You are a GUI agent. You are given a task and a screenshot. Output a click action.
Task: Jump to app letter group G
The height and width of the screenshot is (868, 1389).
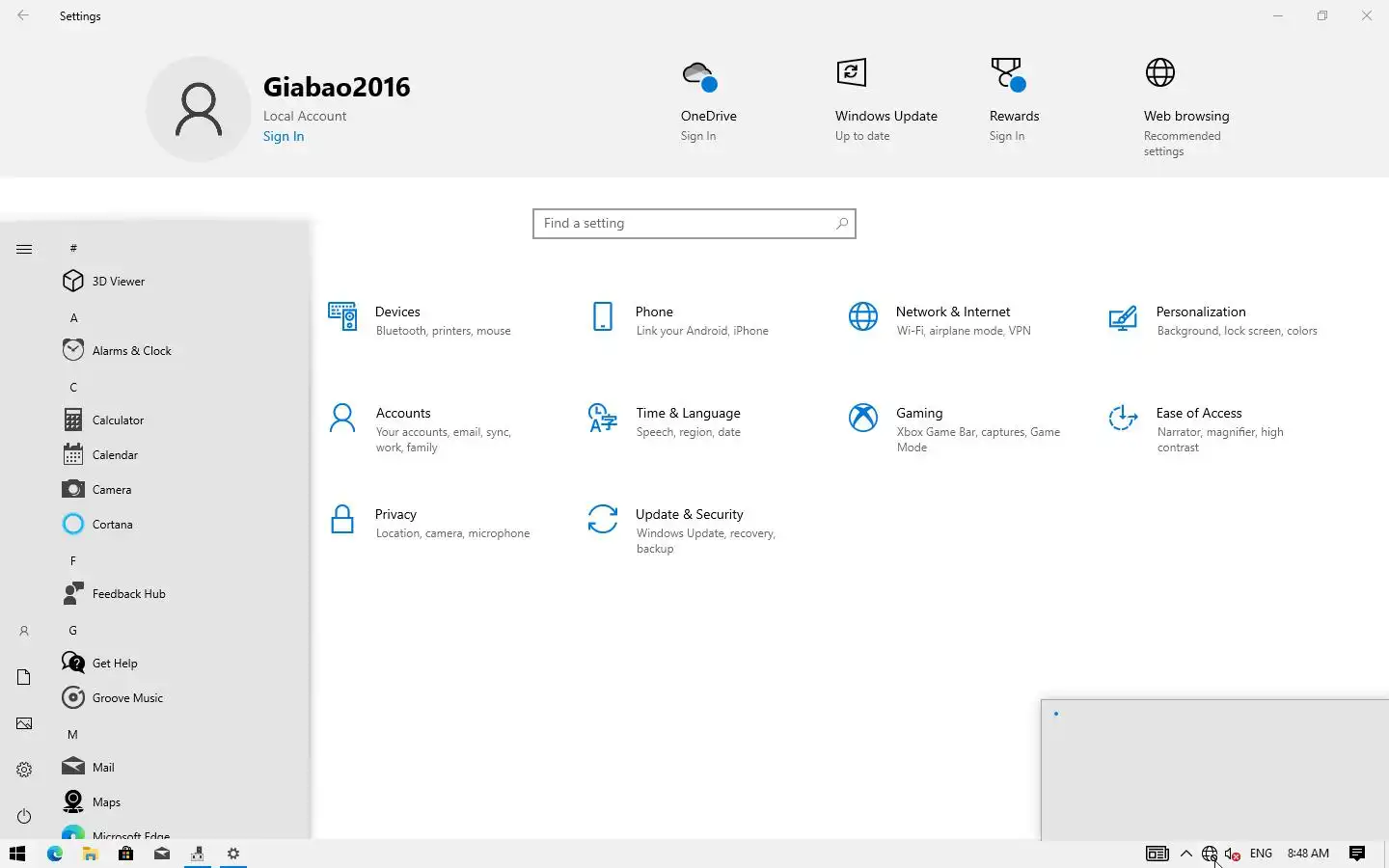pos(73,630)
